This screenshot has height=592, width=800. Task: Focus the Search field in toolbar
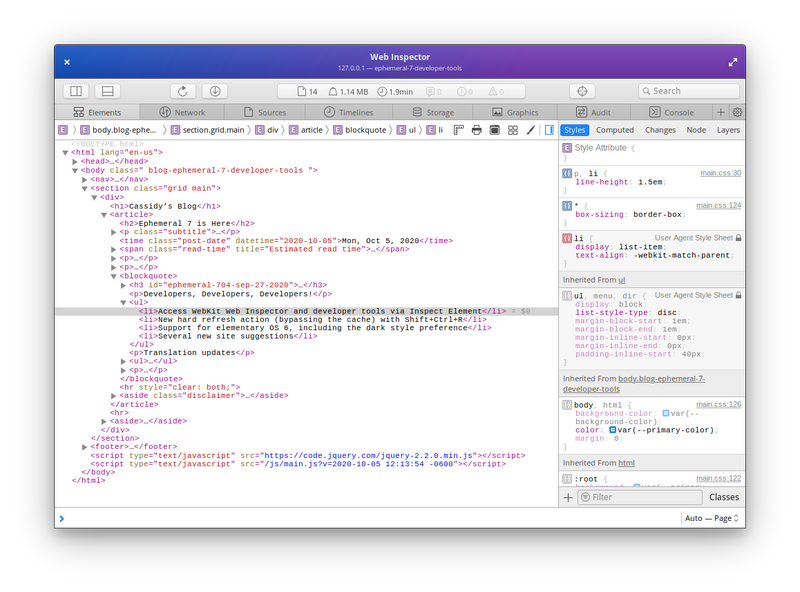point(688,91)
